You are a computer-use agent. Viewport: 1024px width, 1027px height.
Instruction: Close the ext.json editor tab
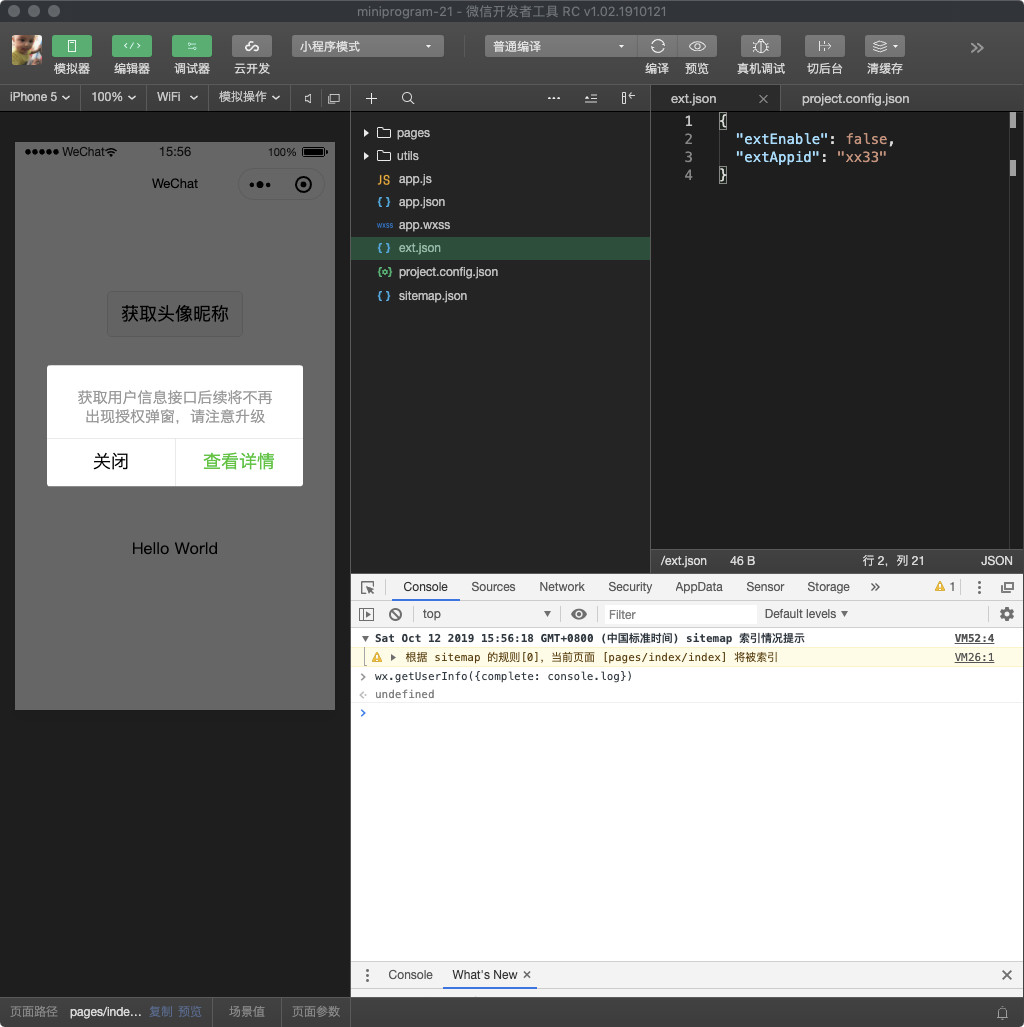pyautogui.click(x=763, y=99)
